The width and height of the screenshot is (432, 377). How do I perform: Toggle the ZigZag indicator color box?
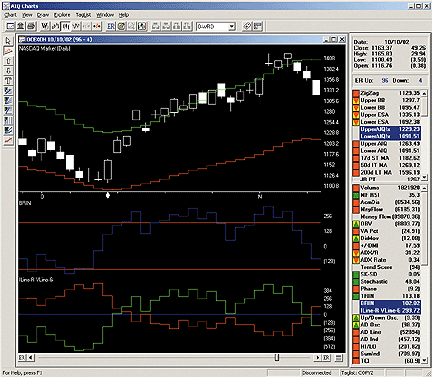(356, 93)
